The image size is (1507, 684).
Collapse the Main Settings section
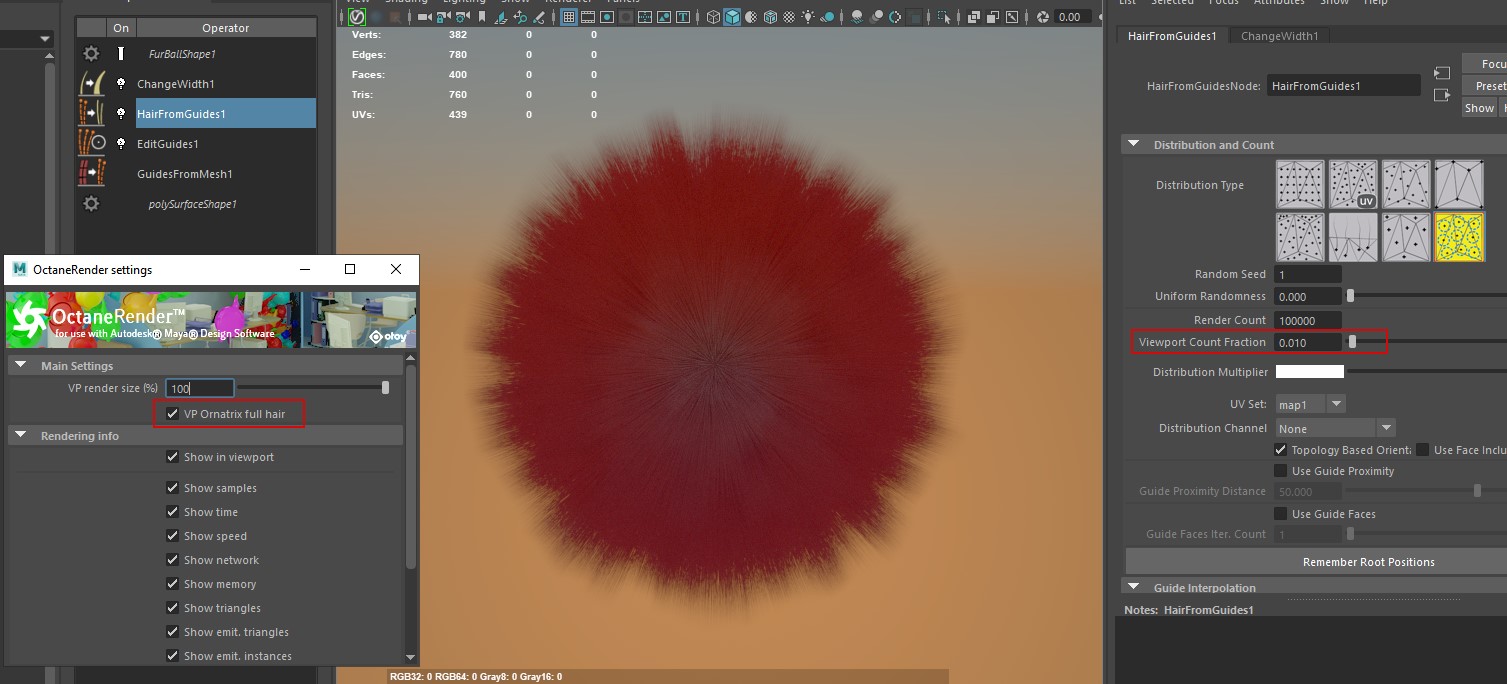pos(21,366)
